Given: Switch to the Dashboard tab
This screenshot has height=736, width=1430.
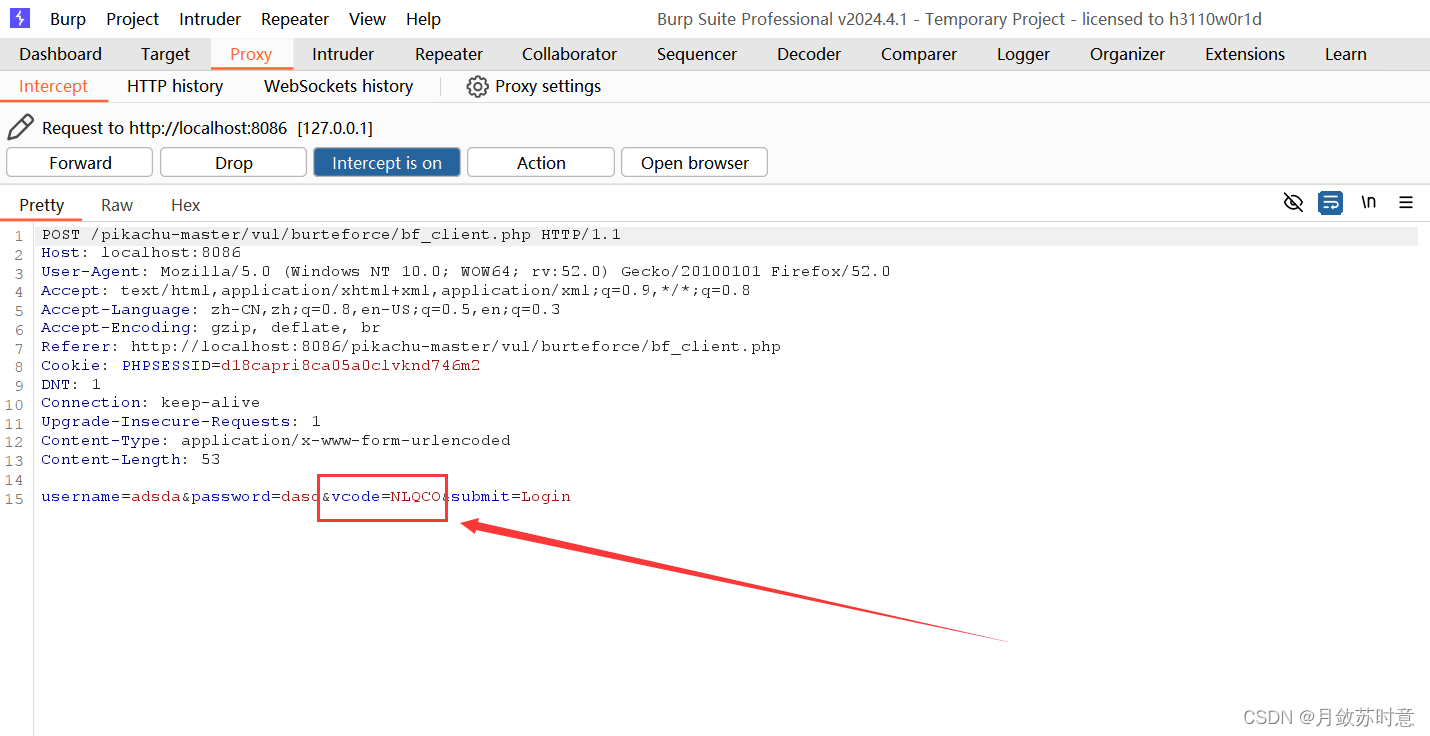Looking at the screenshot, I should coord(60,54).
